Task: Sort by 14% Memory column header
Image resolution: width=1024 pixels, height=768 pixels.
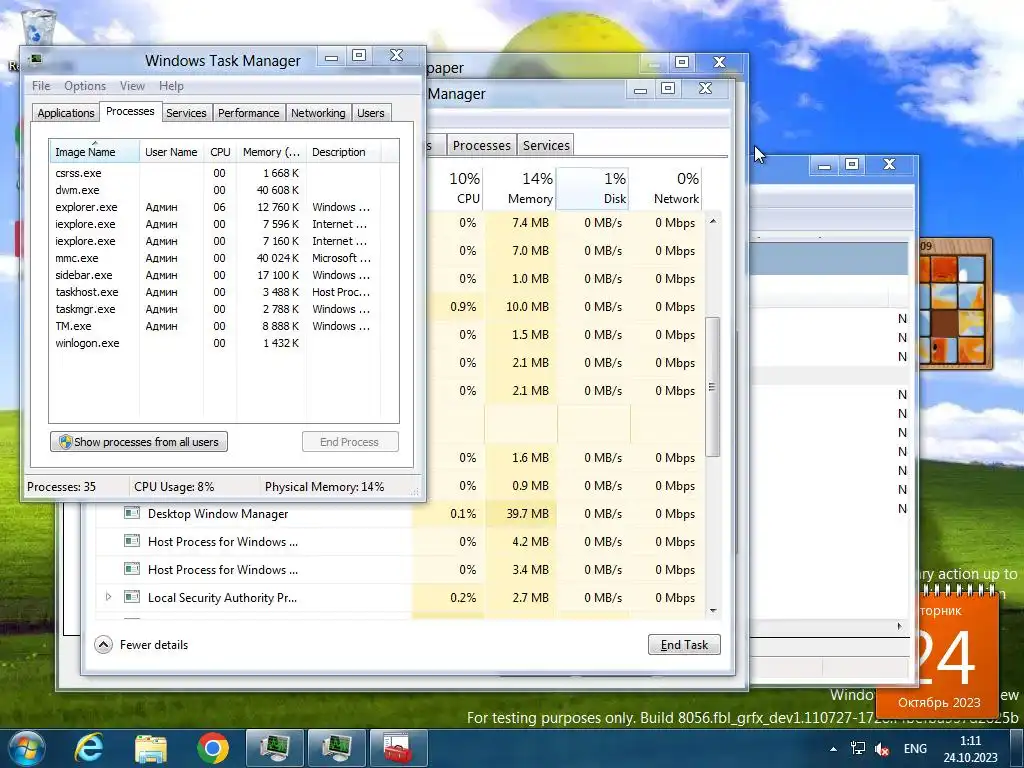Action: (x=520, y=188)
